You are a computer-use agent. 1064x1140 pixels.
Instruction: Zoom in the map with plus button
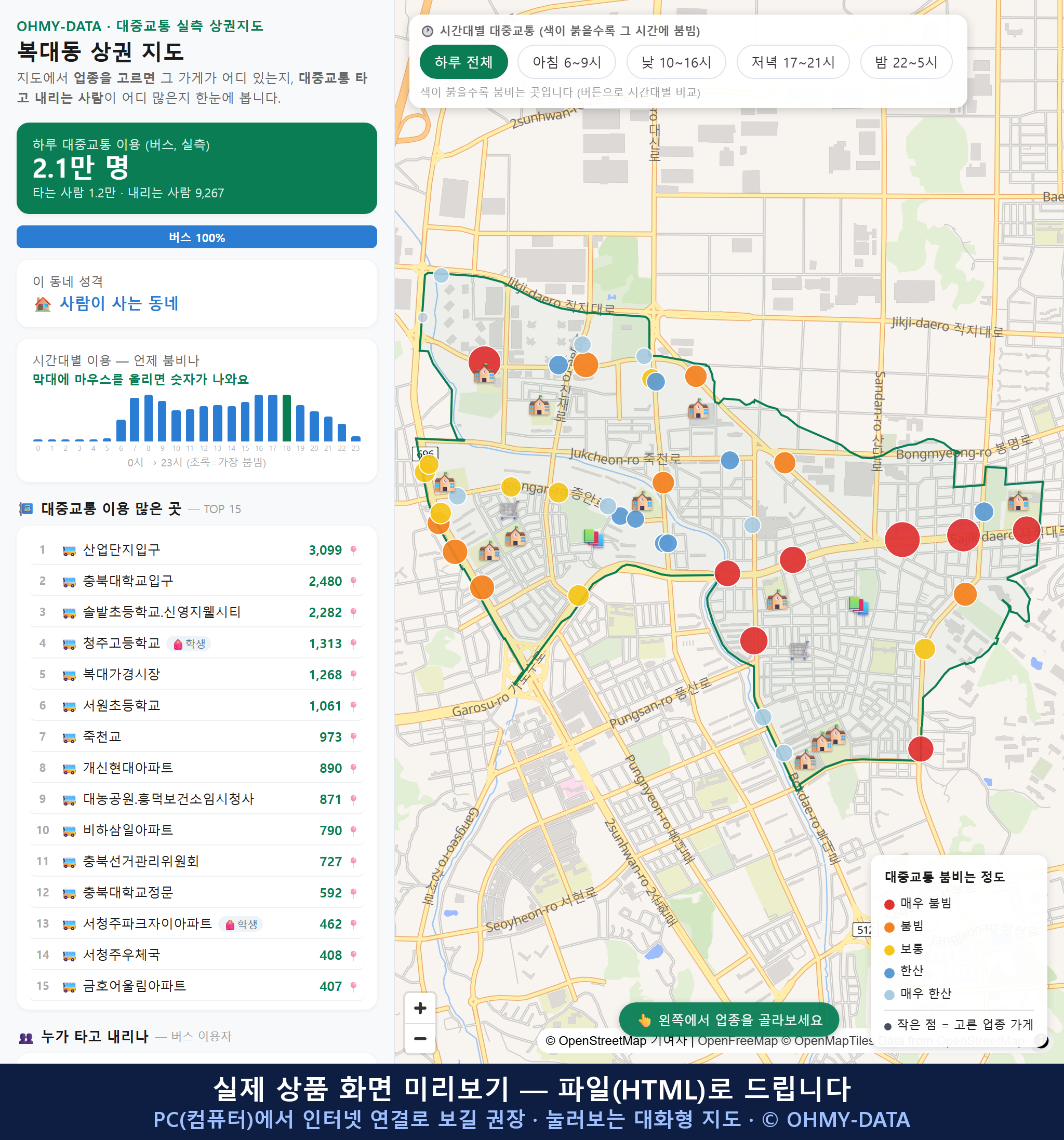point(420,1008)
